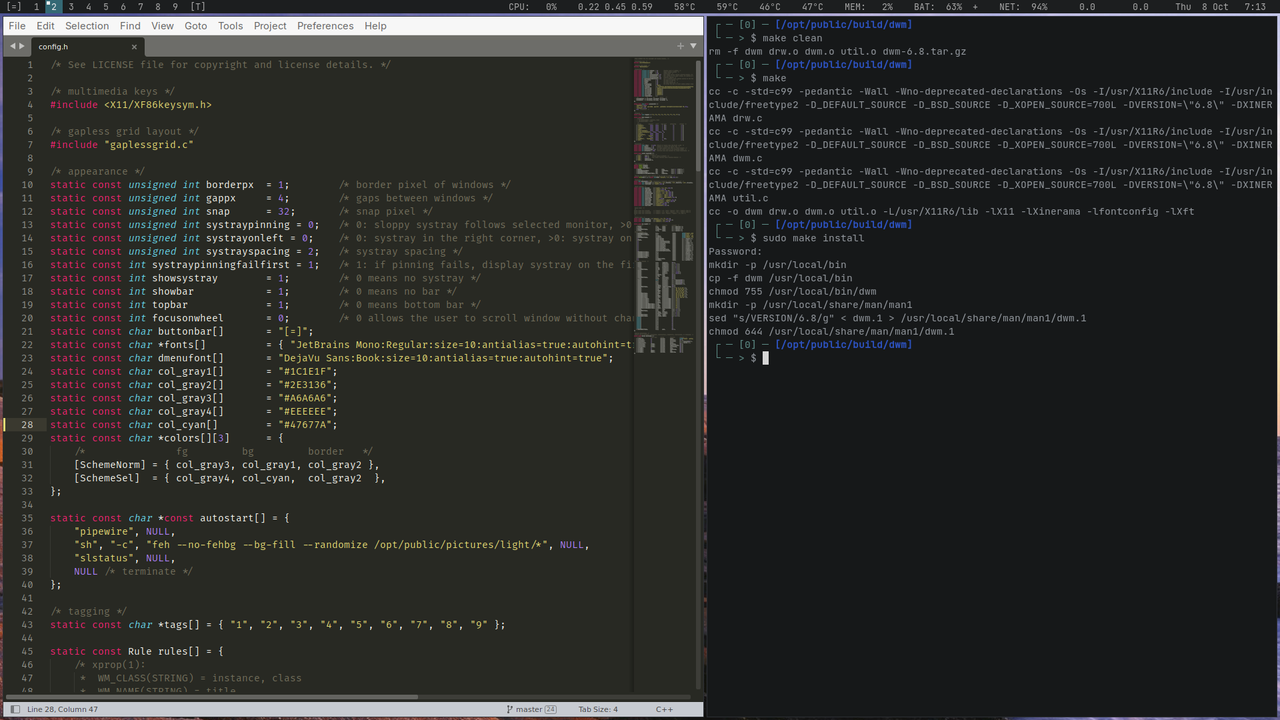Switch to dwm tag 5

106,7
